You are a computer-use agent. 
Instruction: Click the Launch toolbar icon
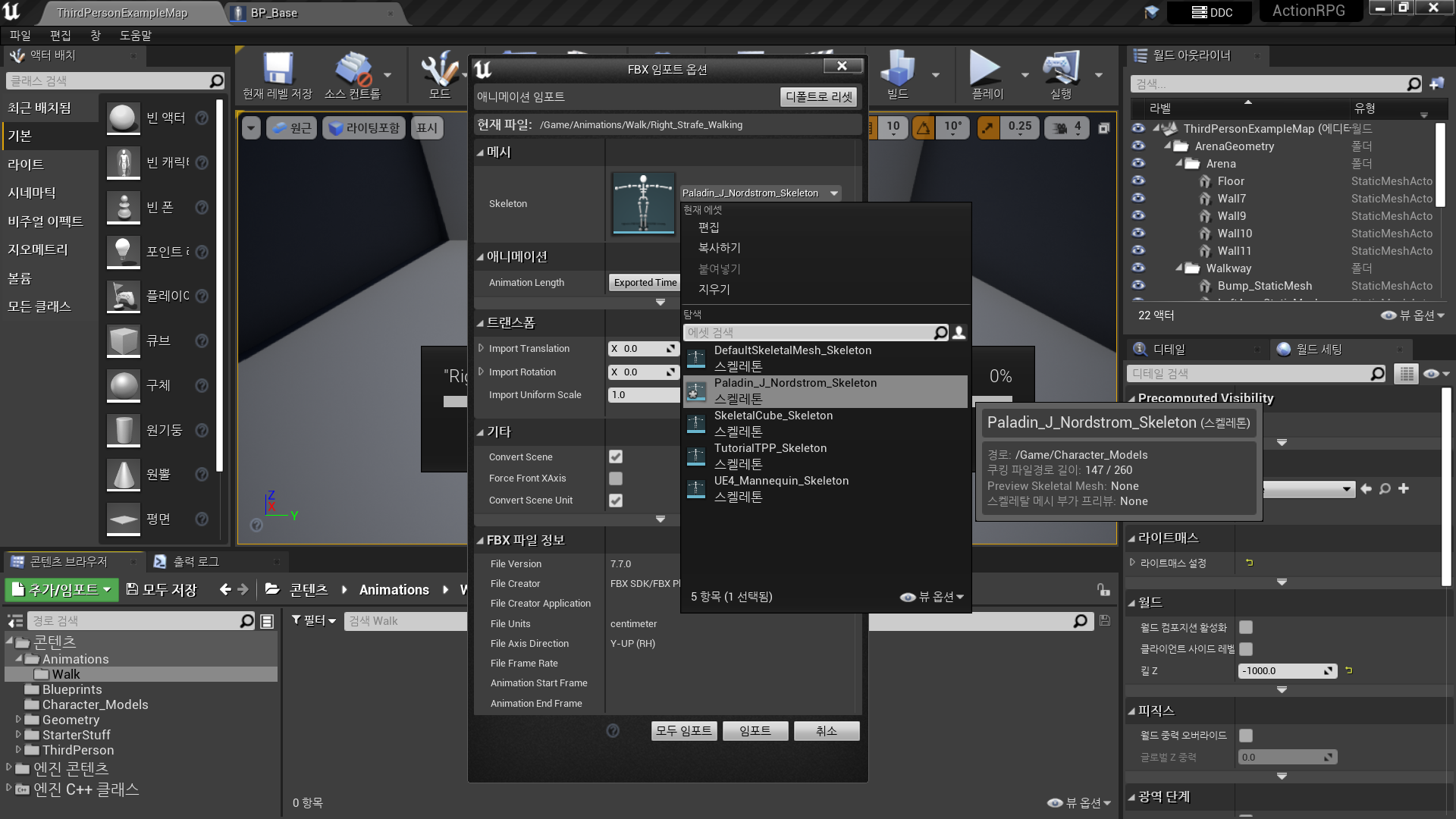1060,68
